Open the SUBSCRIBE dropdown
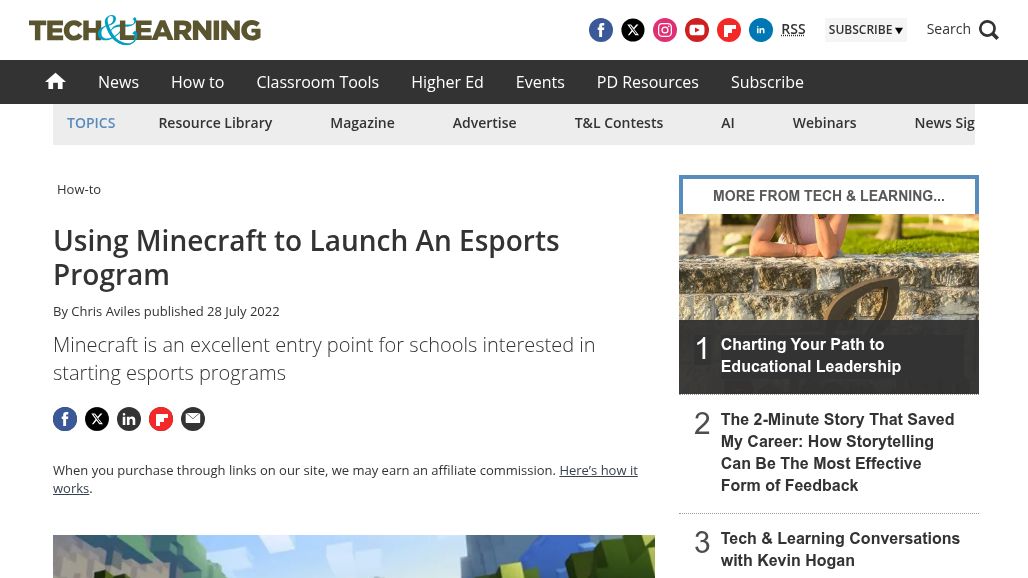Viewport: 1028px width, 578px height. (865, 29)
